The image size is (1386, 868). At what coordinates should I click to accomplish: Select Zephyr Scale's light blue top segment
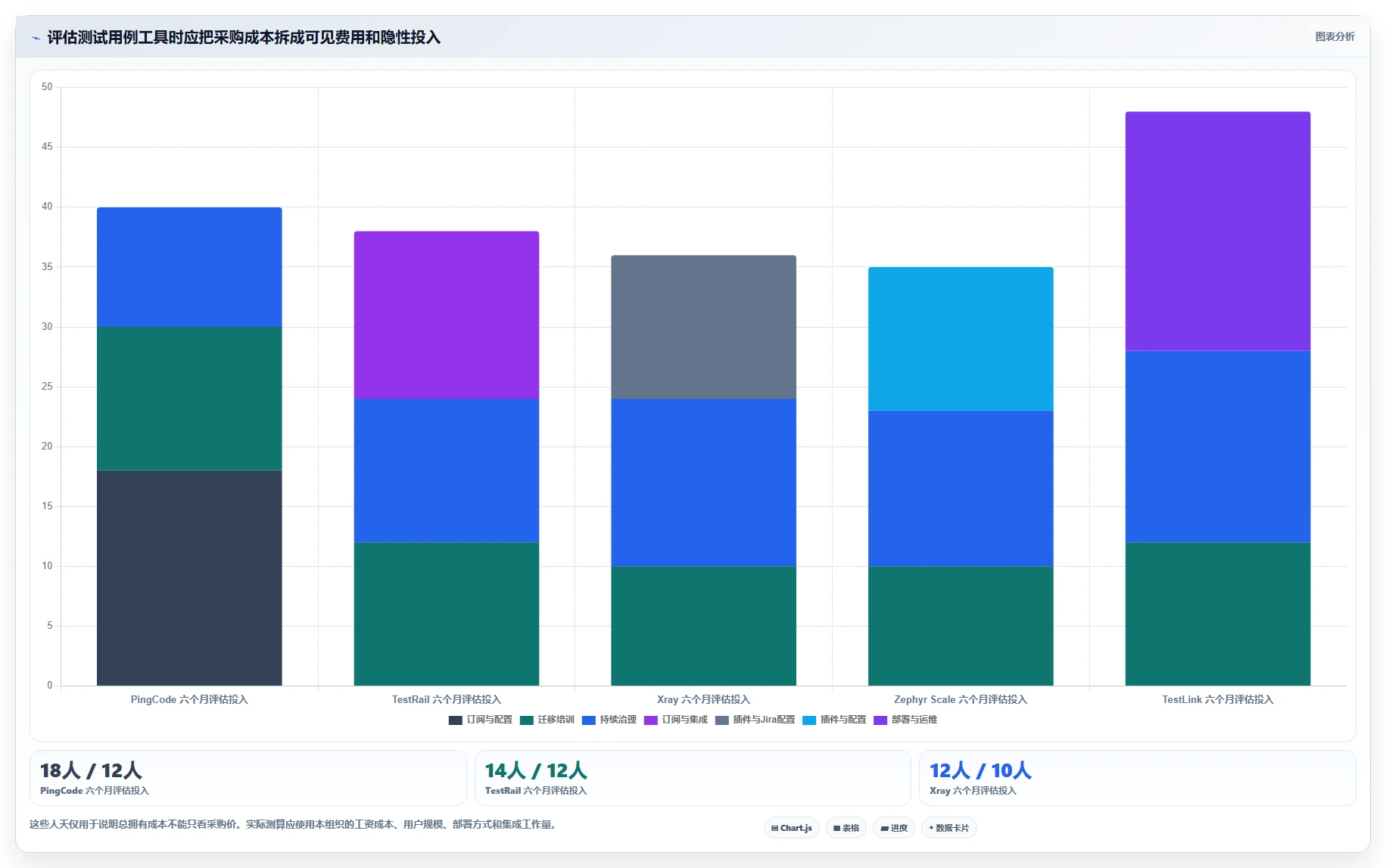961,339
